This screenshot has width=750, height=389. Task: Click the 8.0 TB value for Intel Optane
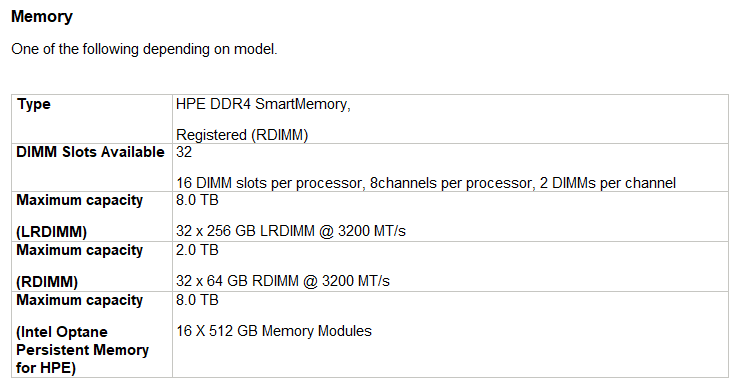pyautogui.click(x=197, y=300)
